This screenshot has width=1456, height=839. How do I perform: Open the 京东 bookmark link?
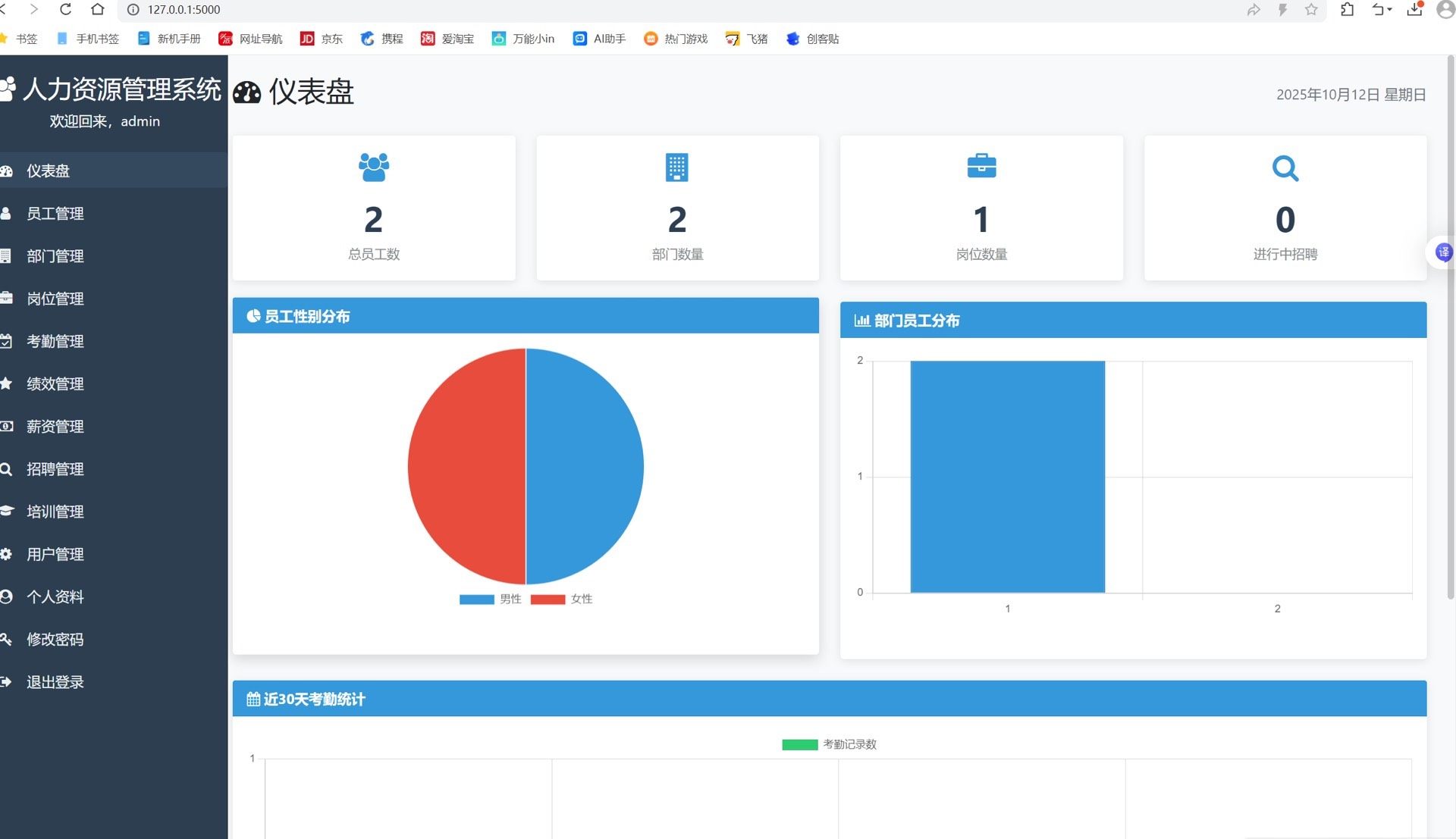(322, 39)
